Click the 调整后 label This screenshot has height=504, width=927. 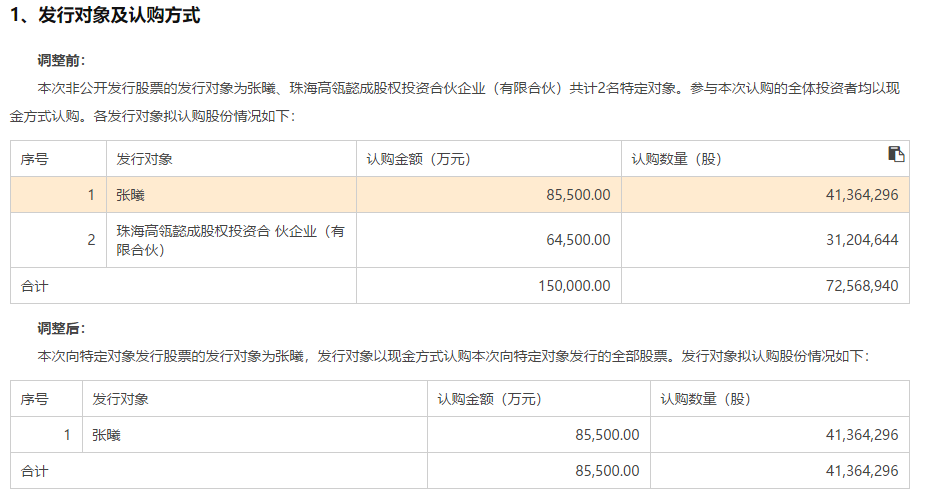tap(62, 328)
